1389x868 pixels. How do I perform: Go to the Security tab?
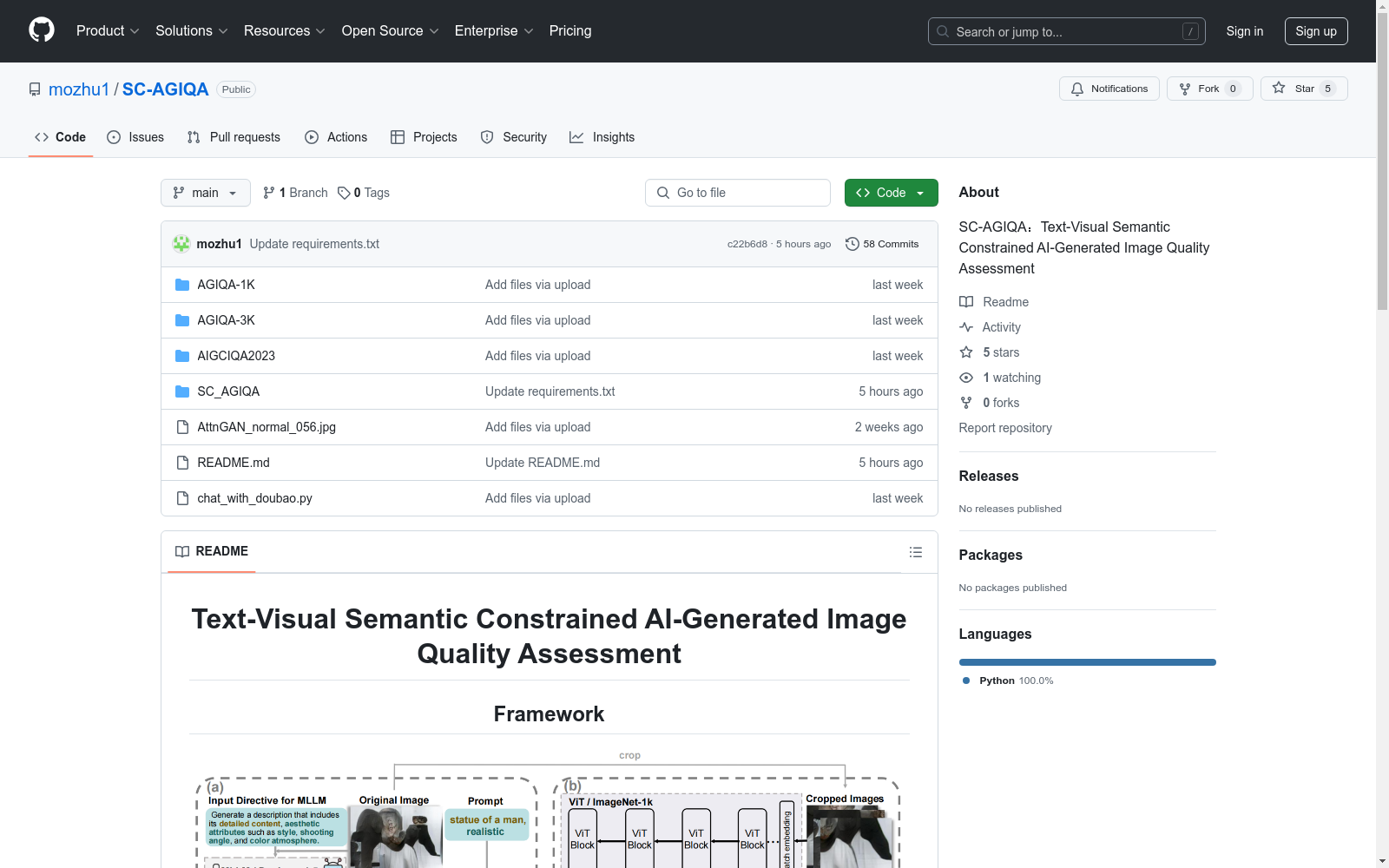pos(514,137)
